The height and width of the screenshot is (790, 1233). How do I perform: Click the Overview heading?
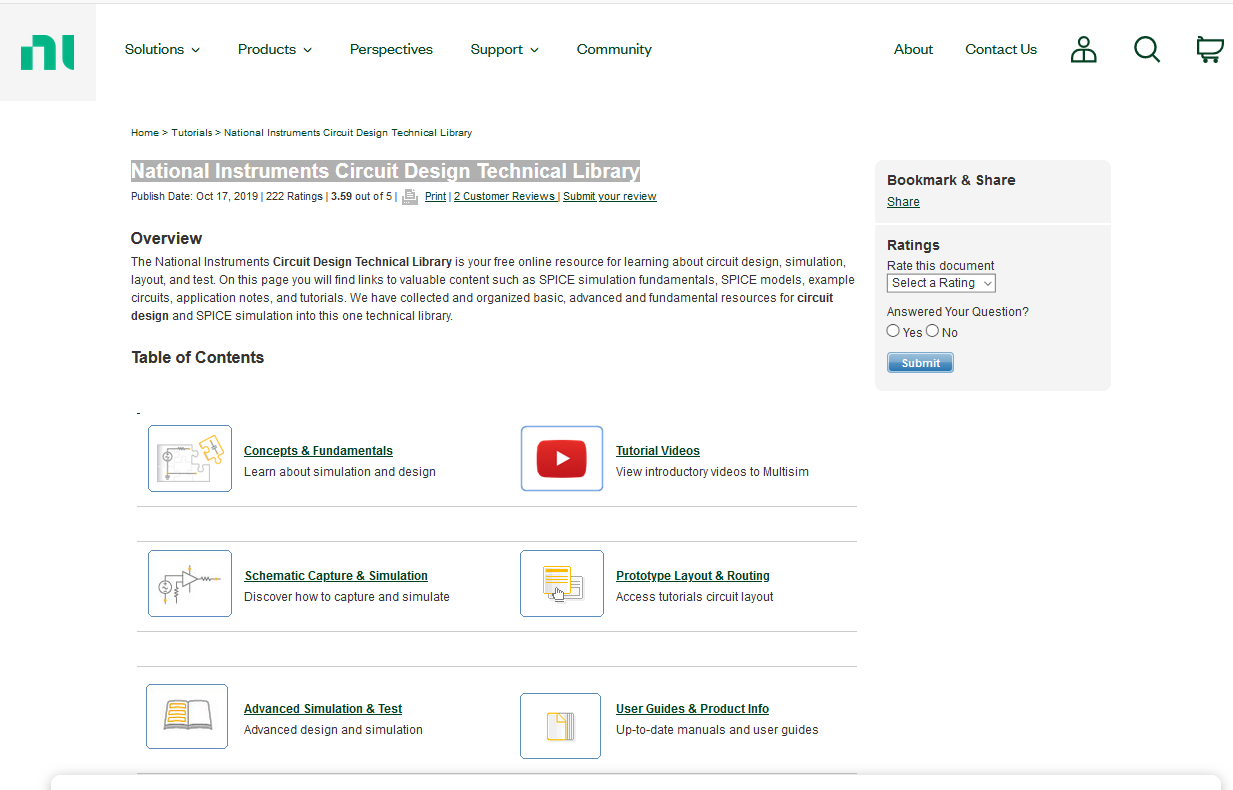[x=166, y=238]
